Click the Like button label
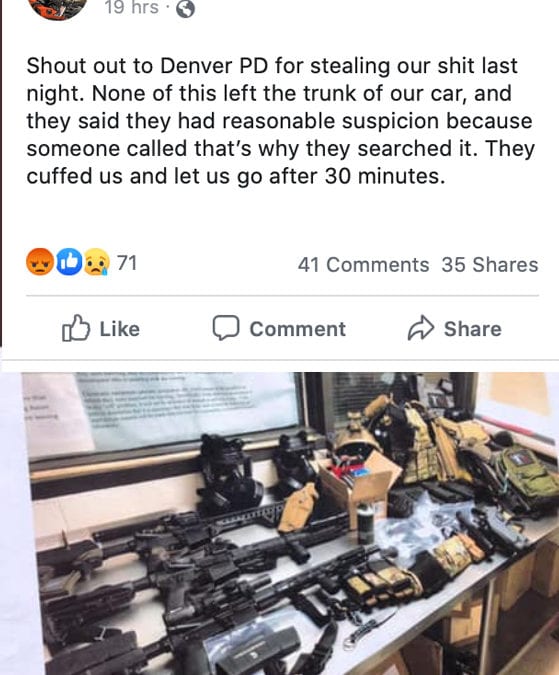The image size is (559, 675). (120, 329)
